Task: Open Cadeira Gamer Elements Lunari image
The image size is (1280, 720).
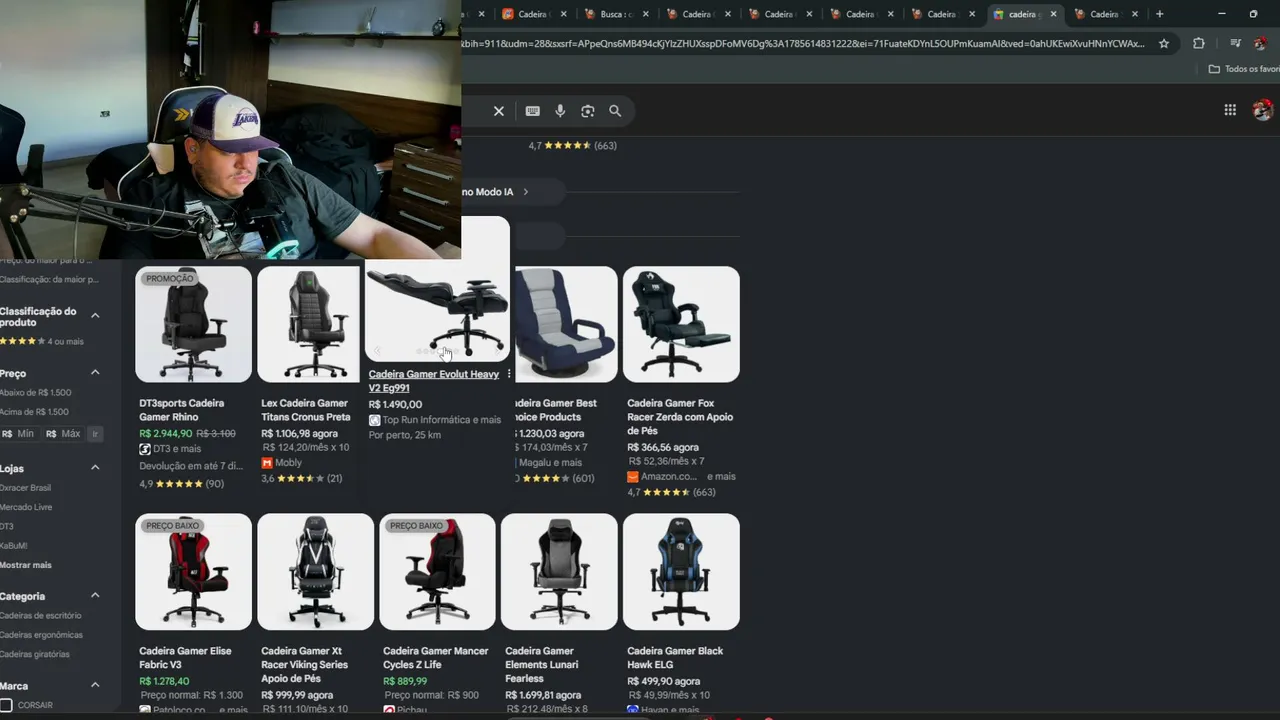Action: (559, 572)
